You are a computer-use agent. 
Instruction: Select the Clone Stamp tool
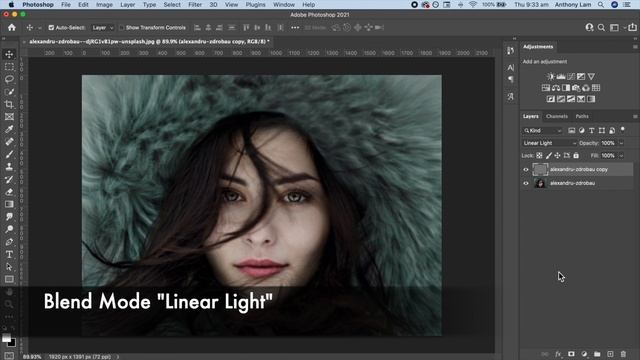9,167
